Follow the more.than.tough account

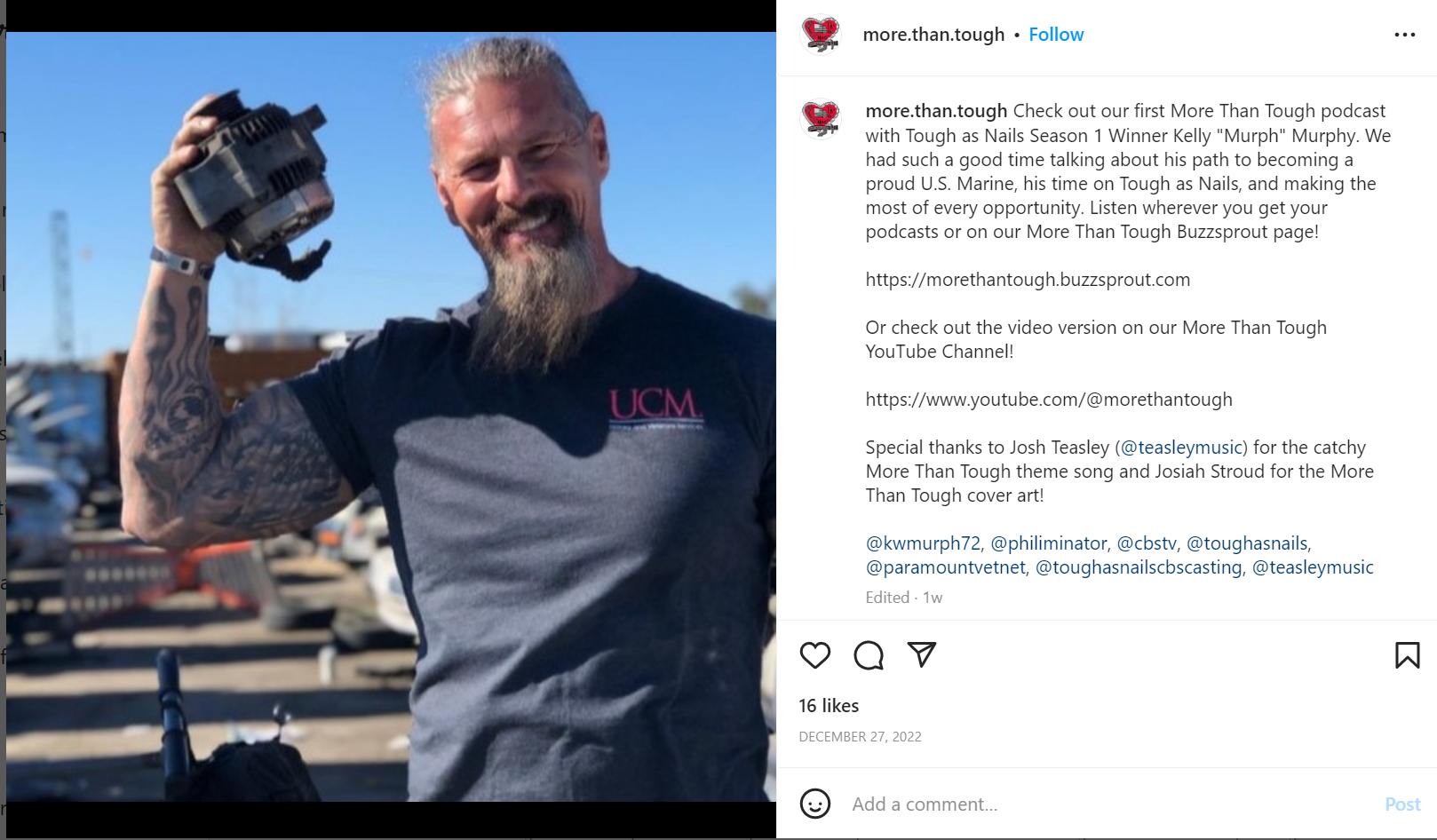coord(1056,35)
